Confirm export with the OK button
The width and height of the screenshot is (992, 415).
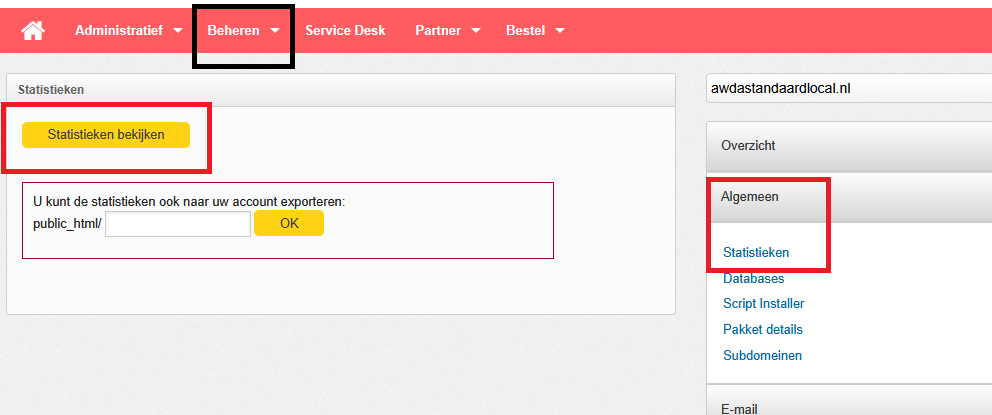click(289, 223)
